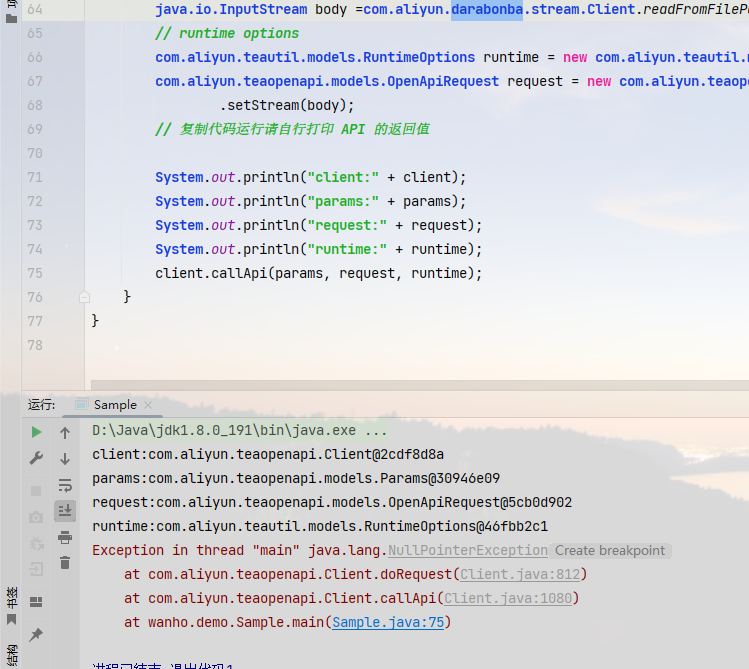Screen dimensions: 749x669
Task: Click the editor horizontal scrollbar
Action: 420,384
